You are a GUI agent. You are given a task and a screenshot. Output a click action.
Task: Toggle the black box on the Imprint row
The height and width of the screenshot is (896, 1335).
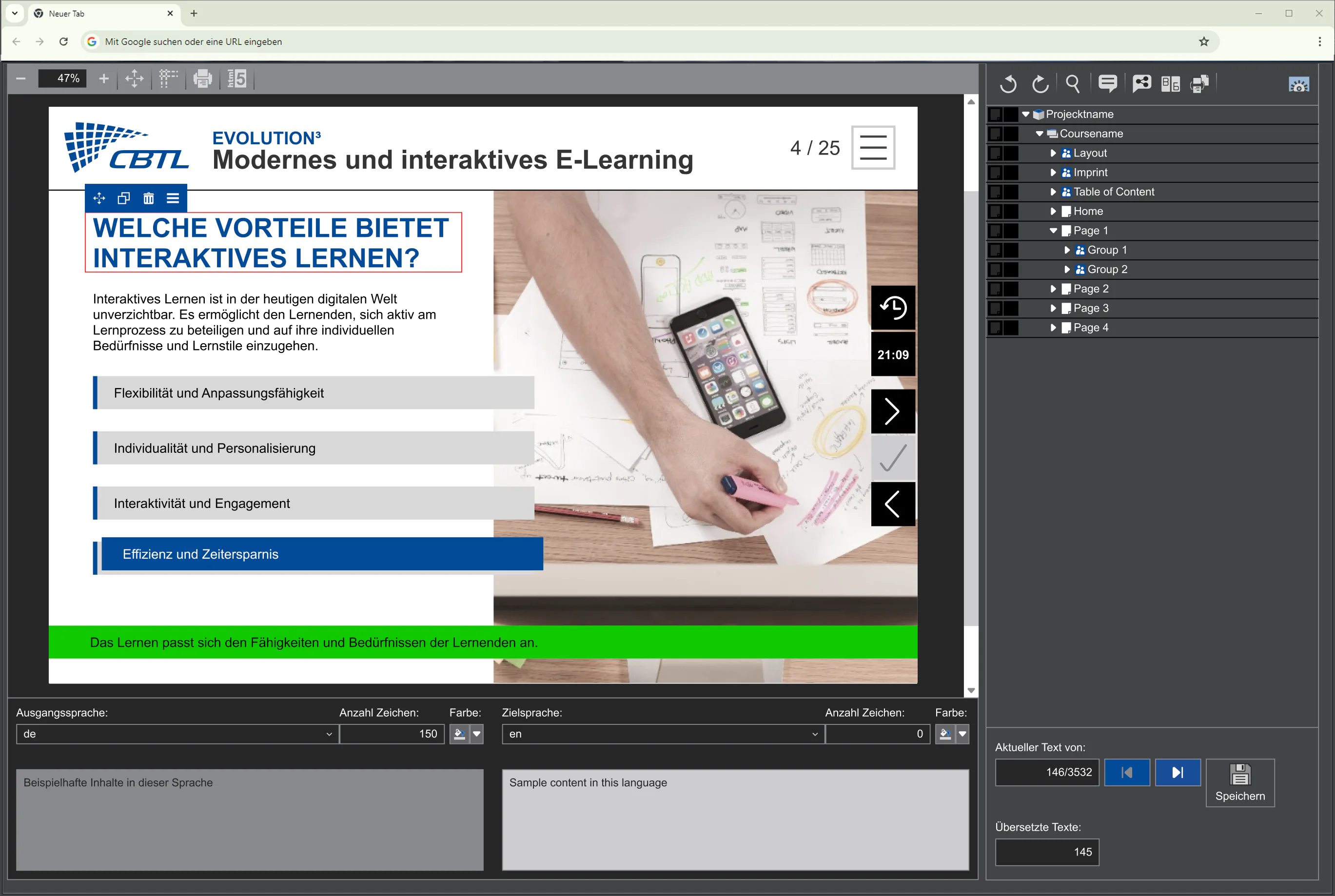point(1010,173)
